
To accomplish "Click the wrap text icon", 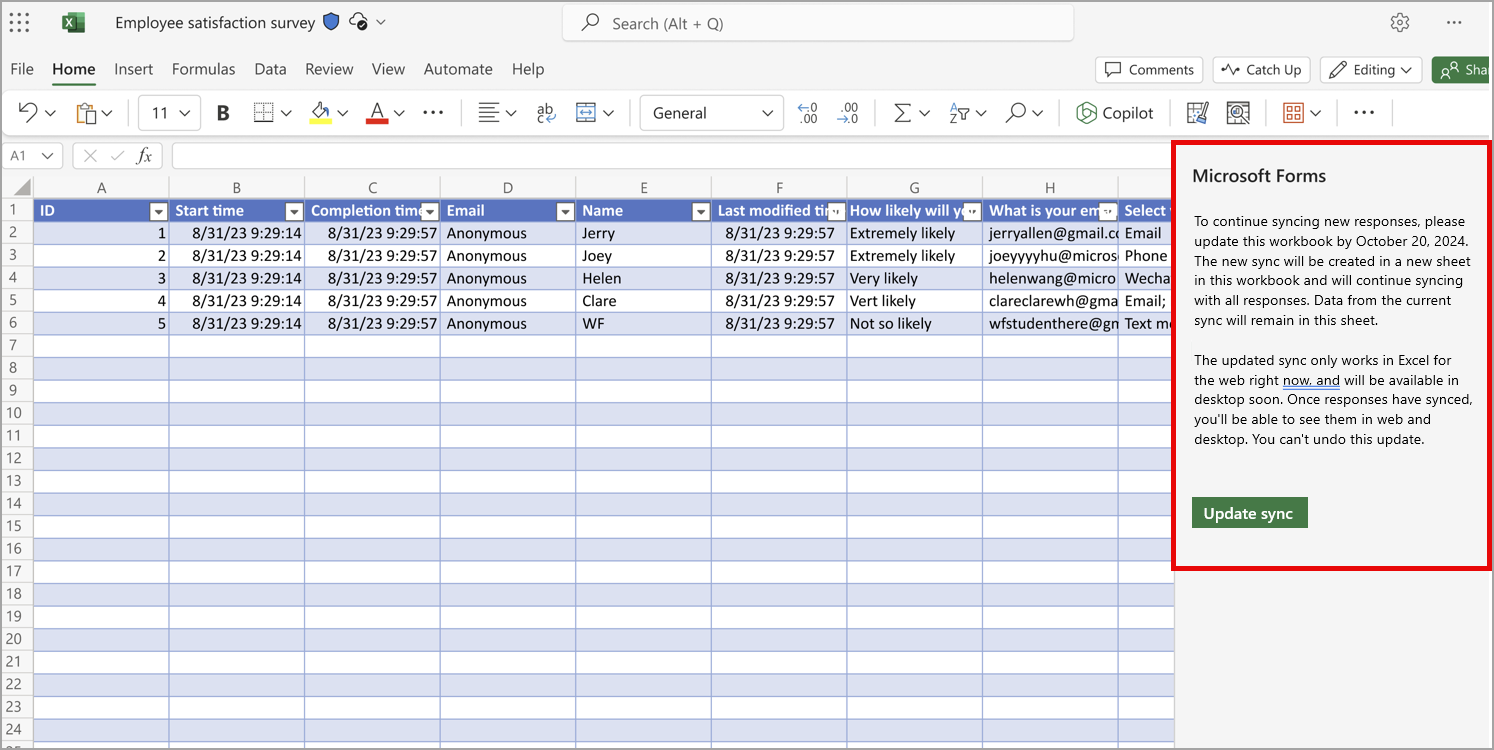I will [x=545, y=112].
